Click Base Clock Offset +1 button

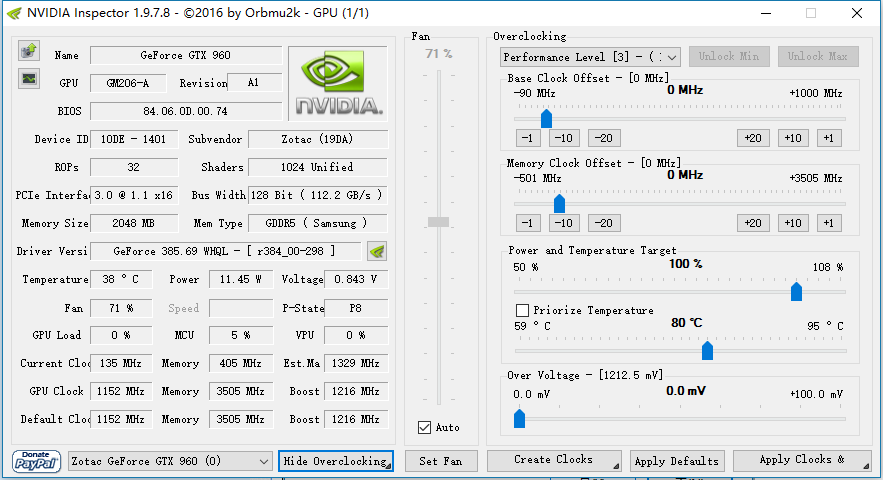coord(829,138)
